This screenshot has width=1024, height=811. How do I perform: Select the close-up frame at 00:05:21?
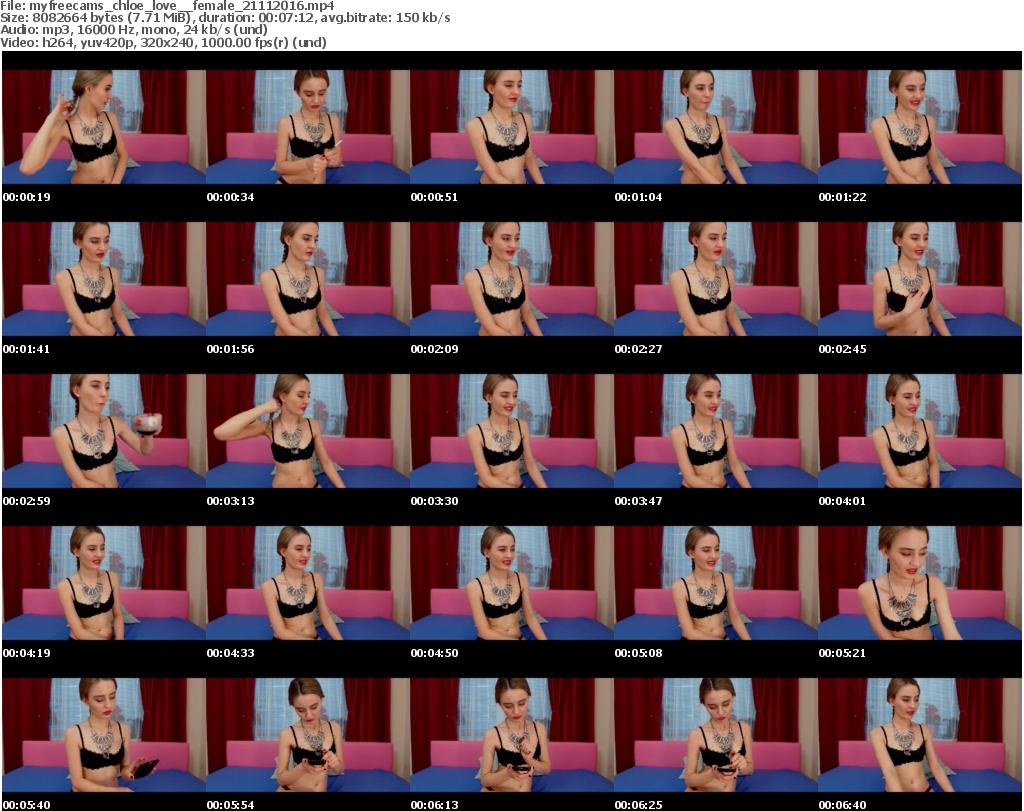click(x=920, y=583)
